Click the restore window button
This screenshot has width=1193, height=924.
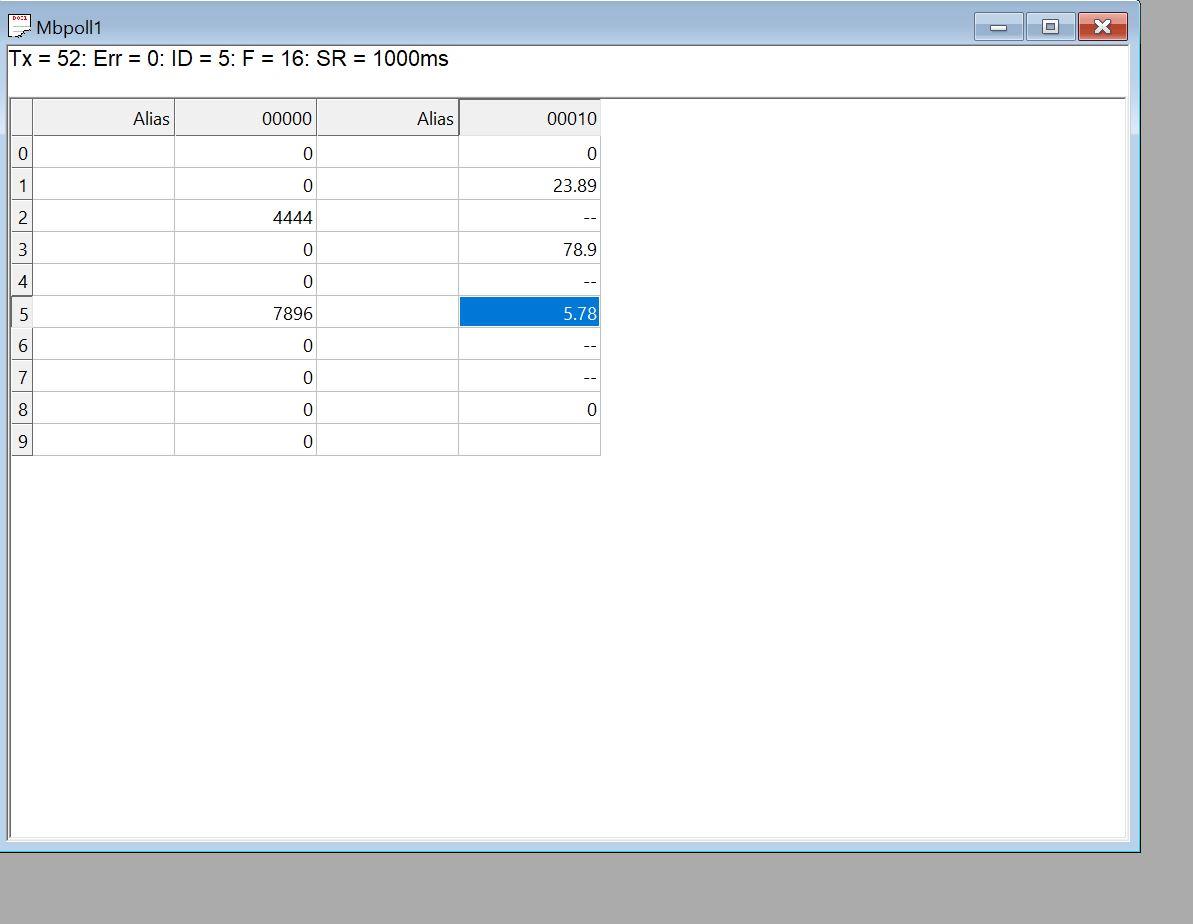point(1049,27)
